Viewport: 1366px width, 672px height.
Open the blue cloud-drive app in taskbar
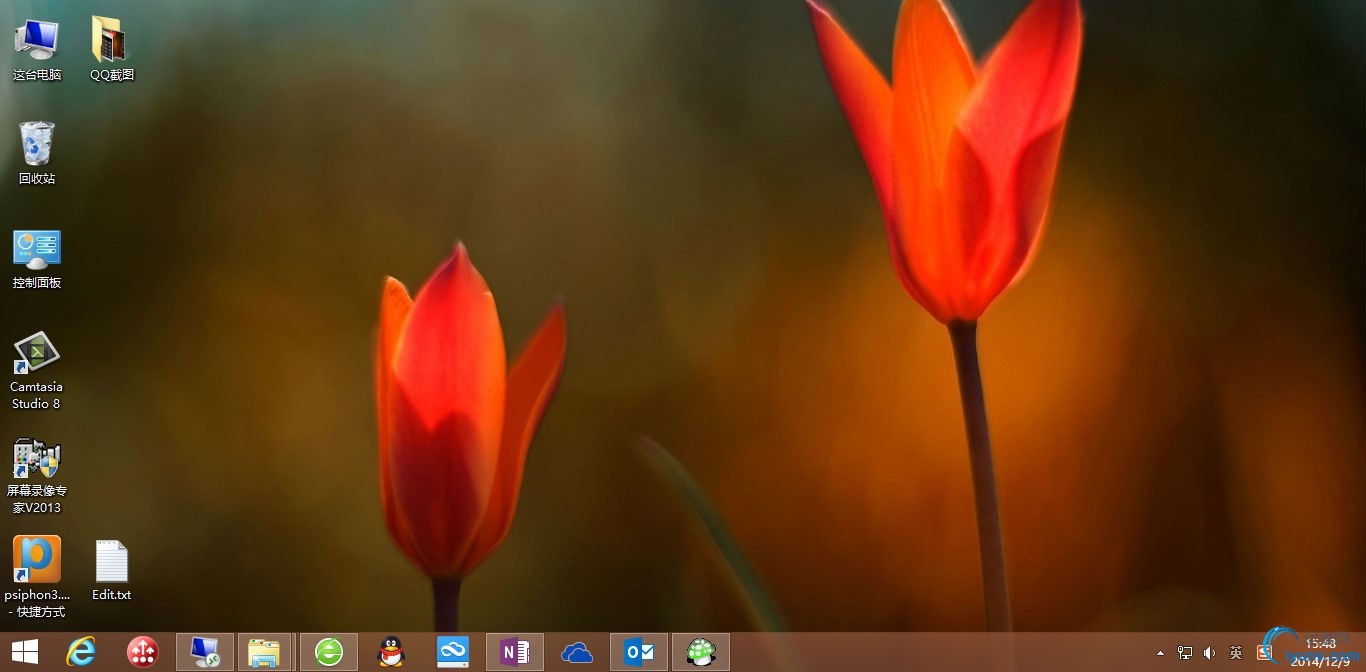click(x=452, y=653)
